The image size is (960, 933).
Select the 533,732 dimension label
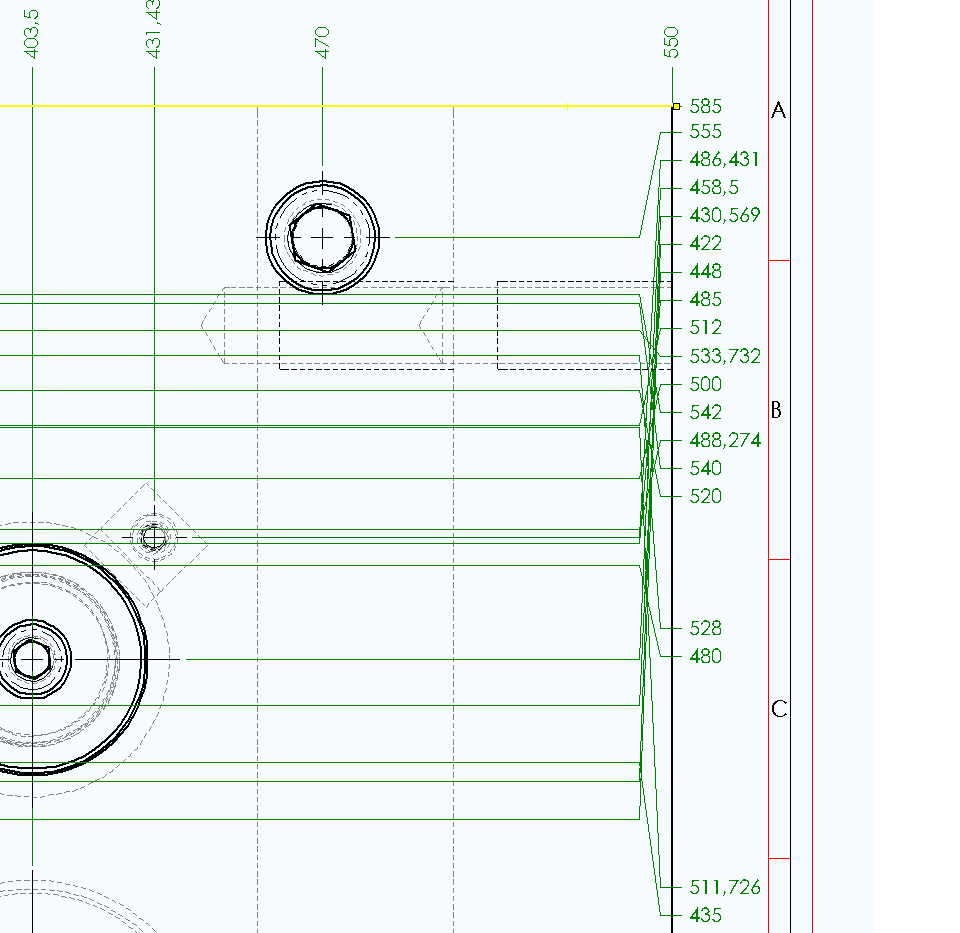pos(725,356)
